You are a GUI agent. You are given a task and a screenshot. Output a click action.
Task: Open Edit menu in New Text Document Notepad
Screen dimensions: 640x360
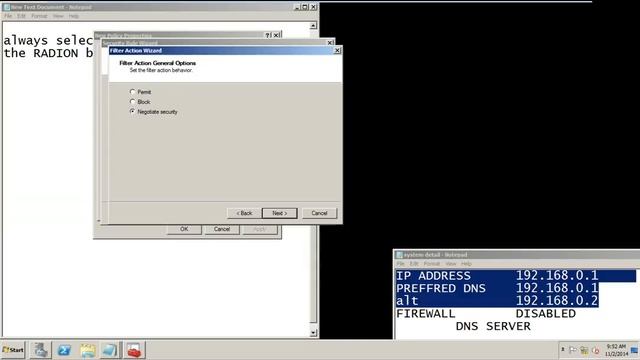(x=21, y=16)
